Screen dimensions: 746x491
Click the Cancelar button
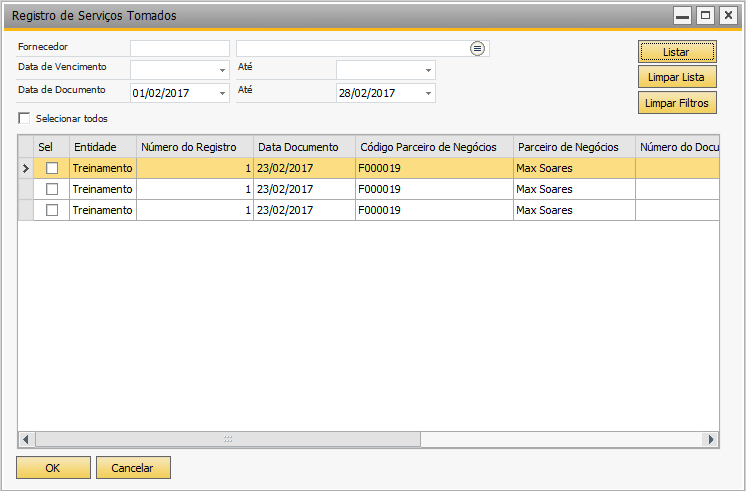133,468
